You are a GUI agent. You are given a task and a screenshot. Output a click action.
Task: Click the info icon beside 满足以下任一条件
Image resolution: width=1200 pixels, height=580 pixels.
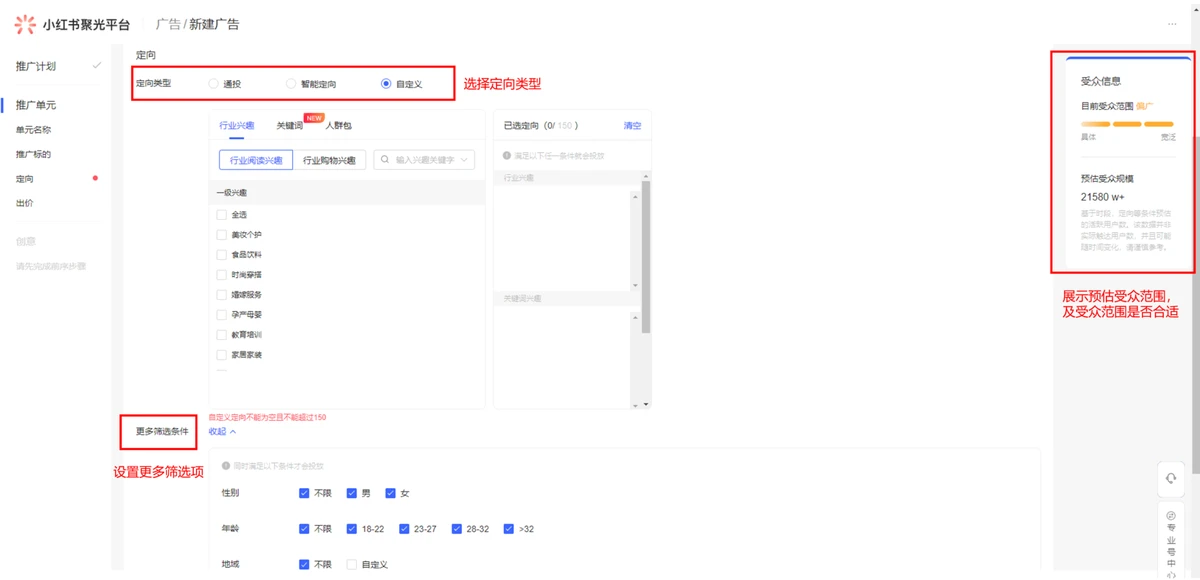(508, 156)
